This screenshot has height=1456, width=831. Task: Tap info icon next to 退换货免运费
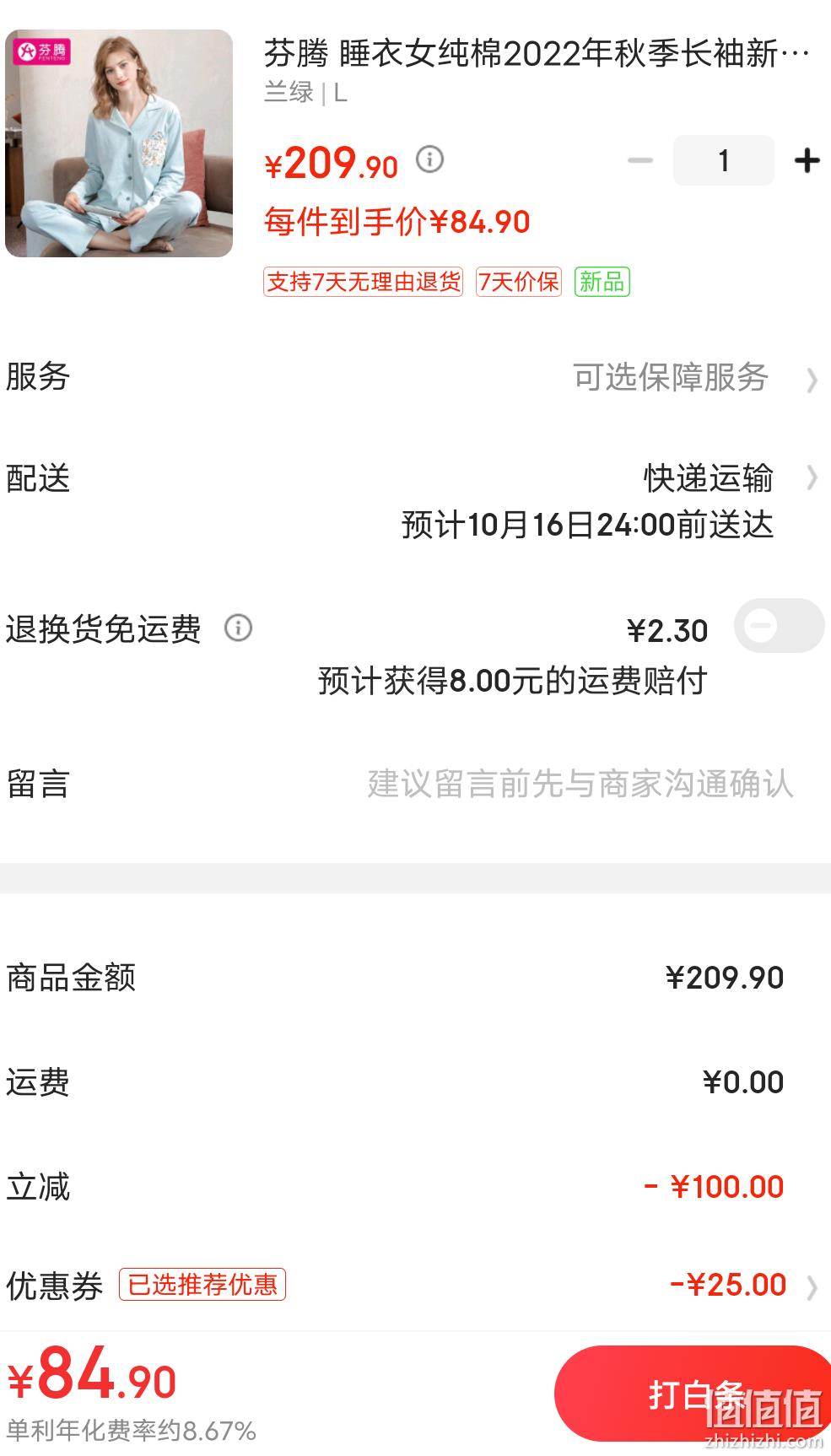(x=238, y=628)
